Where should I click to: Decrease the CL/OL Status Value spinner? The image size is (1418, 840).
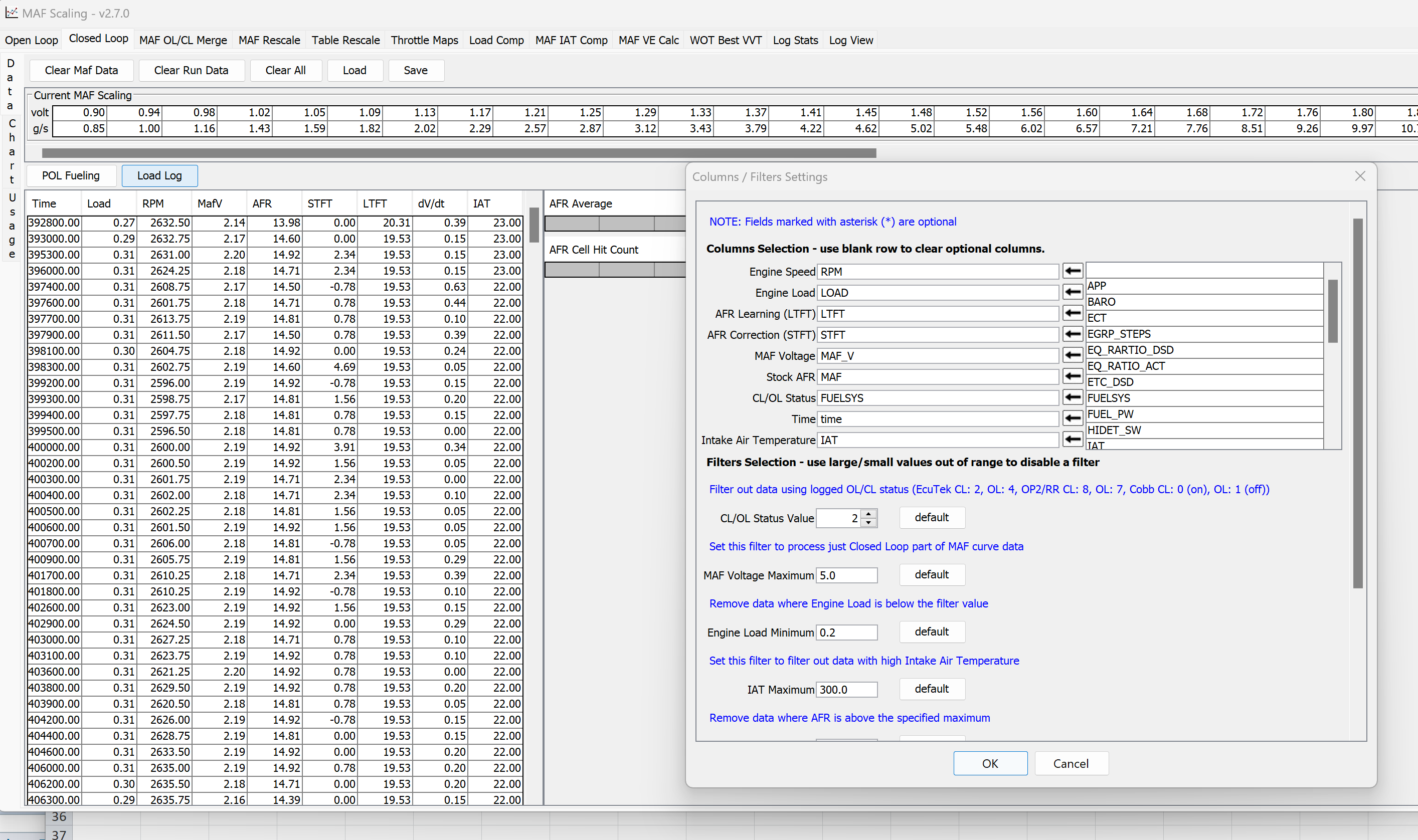point(868,522)
